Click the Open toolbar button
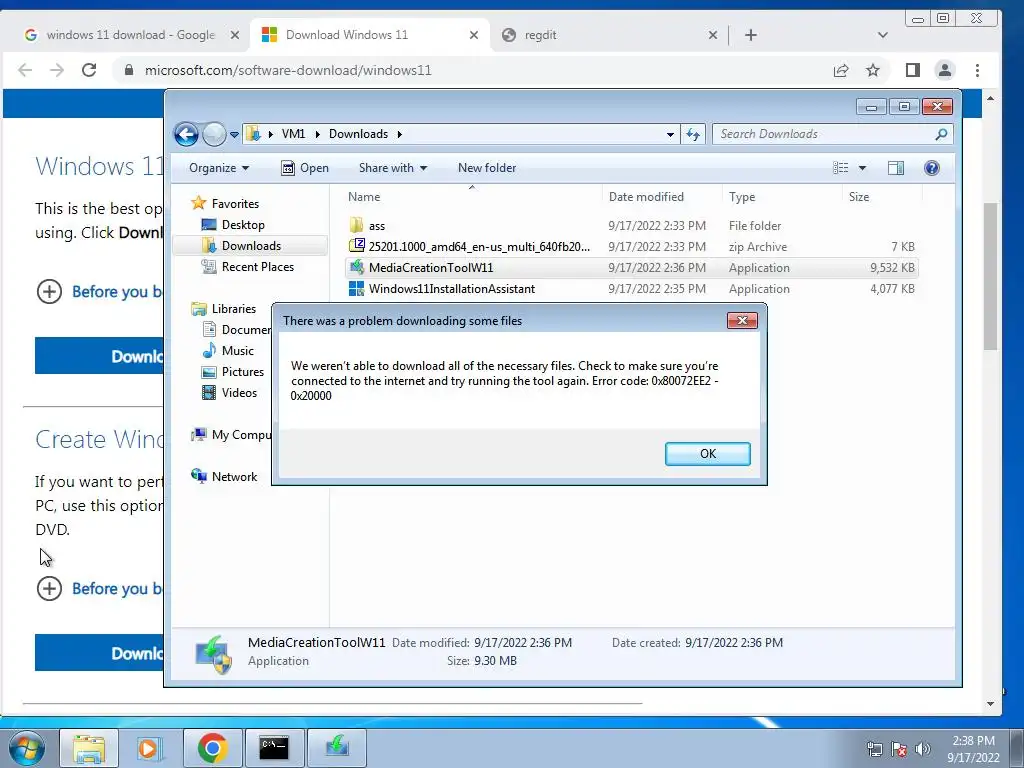Viewport: 1024px width, 768px height. pyautogui.click(x=305, y=168)
